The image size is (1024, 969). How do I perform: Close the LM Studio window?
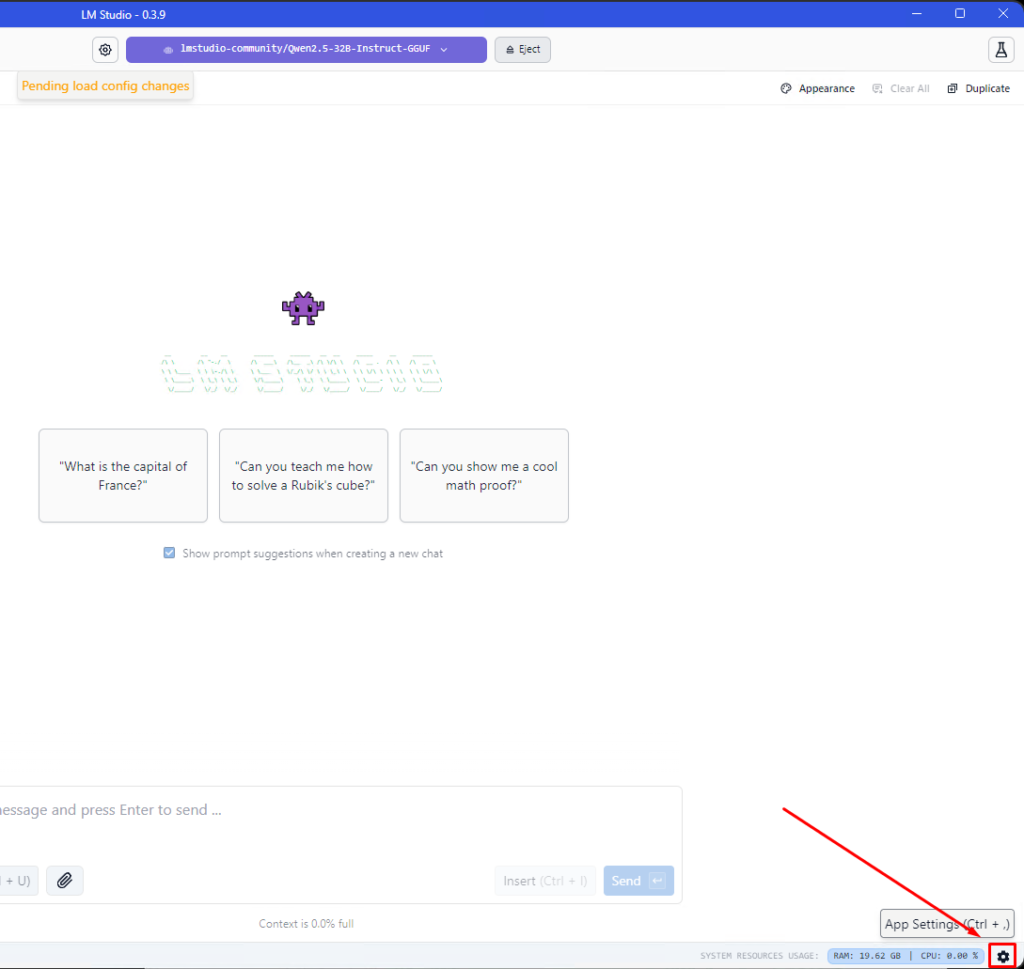[x=1003, y=14]
